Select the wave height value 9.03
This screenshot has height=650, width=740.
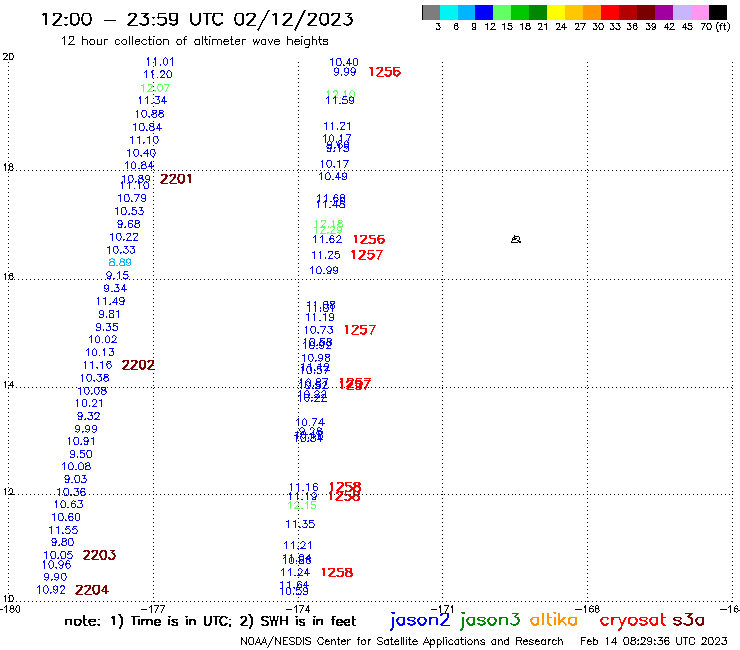tap(76, 479)
